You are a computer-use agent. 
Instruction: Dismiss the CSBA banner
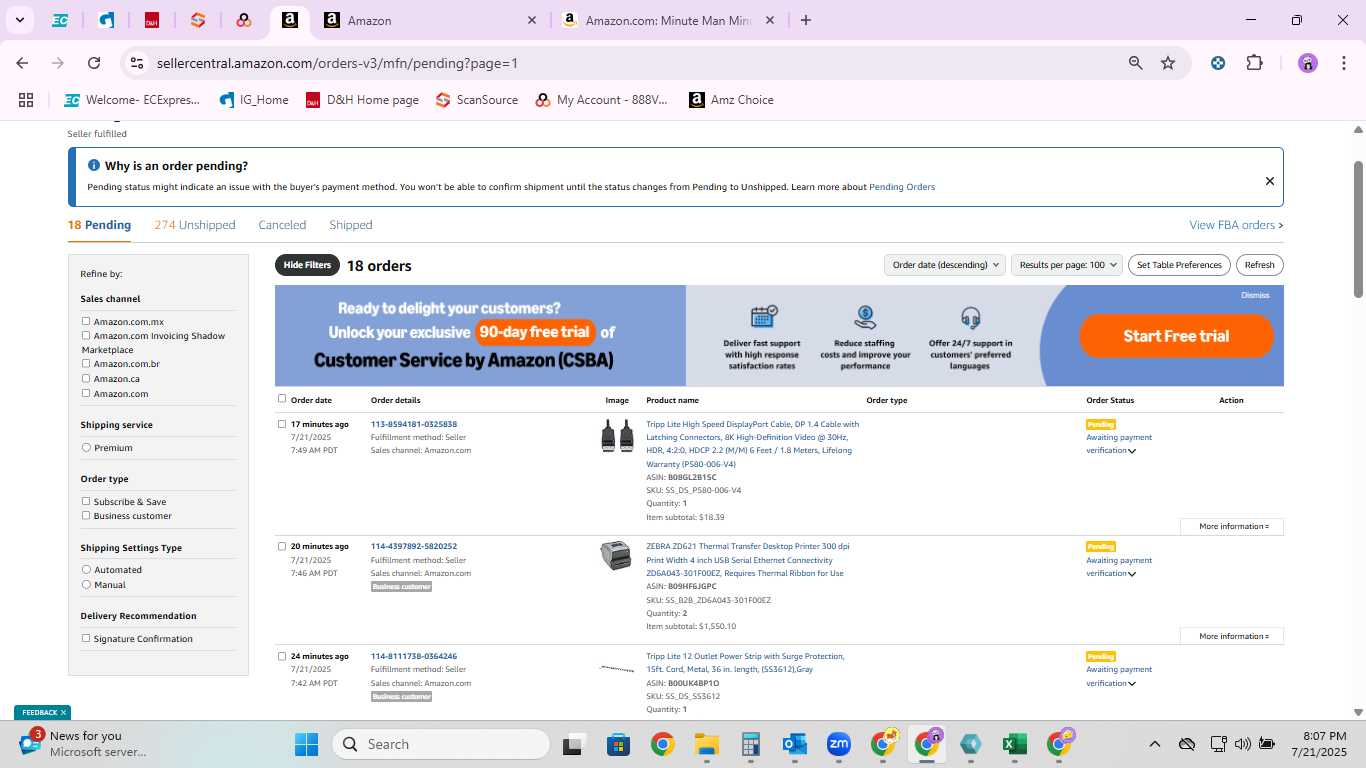point(1255,295)
